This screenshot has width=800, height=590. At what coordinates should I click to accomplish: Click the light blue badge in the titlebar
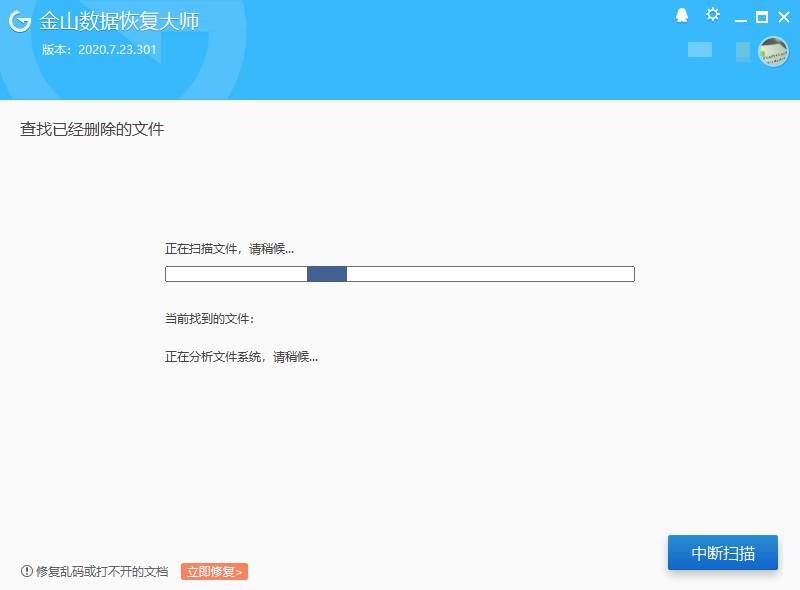700,50
